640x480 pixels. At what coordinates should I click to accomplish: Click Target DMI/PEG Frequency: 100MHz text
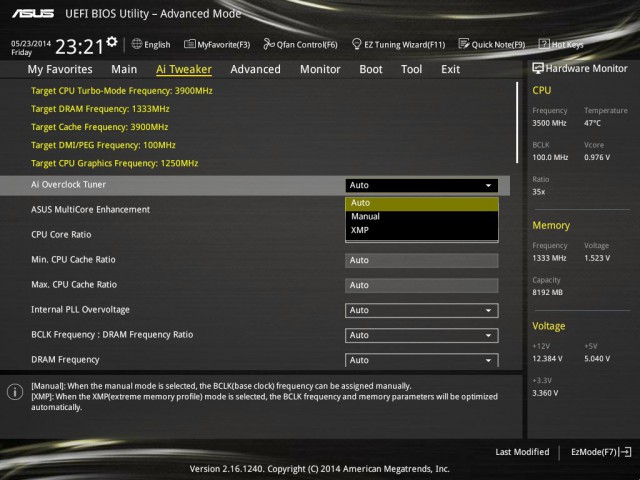coord(103,145)
